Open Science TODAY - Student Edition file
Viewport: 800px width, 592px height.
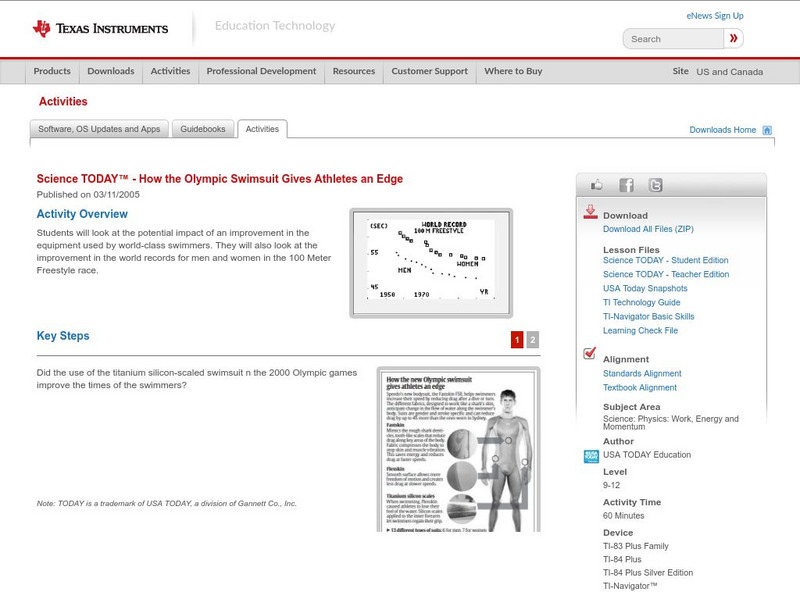(x=665, y=260)
